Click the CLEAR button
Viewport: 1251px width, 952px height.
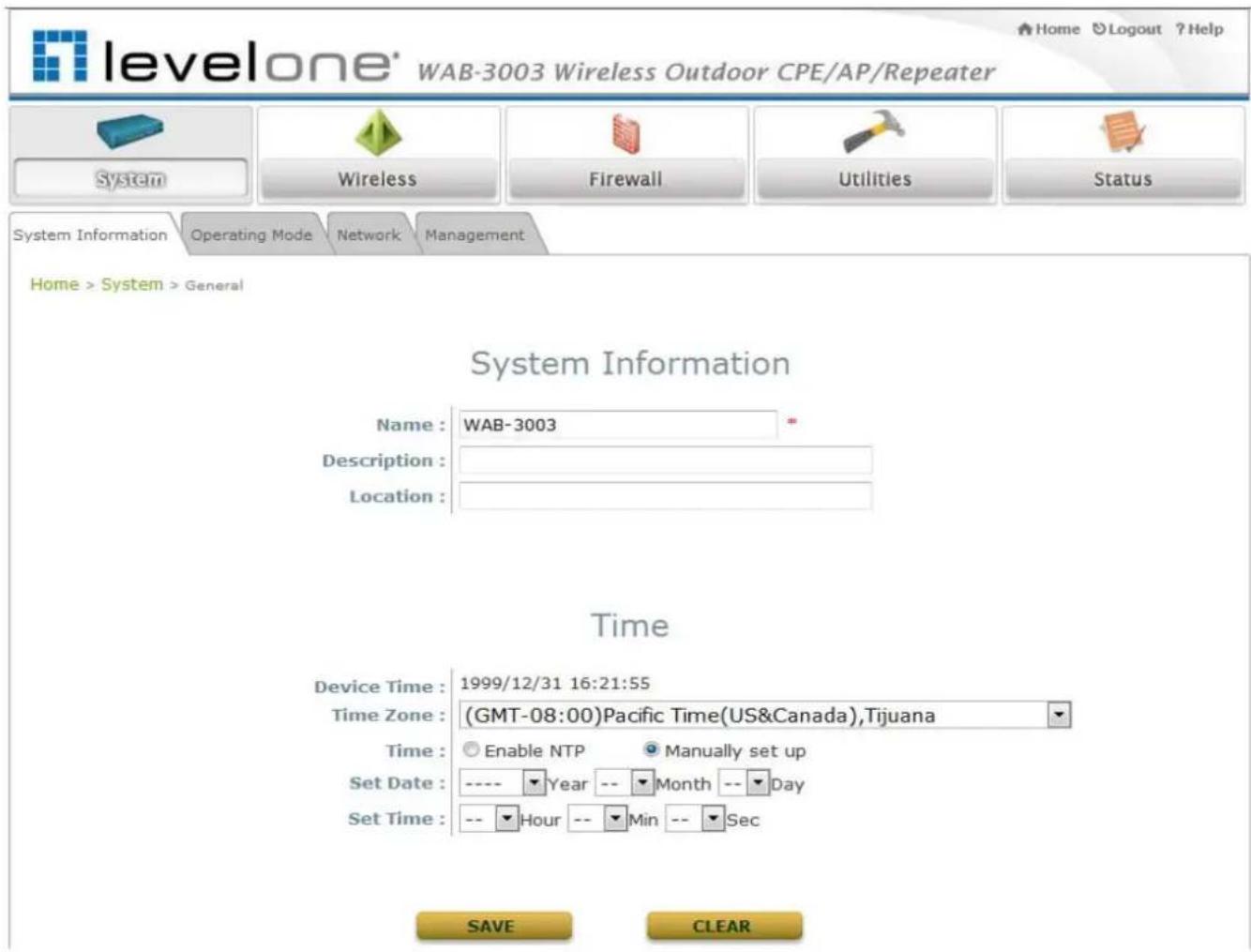coord(724,926)
